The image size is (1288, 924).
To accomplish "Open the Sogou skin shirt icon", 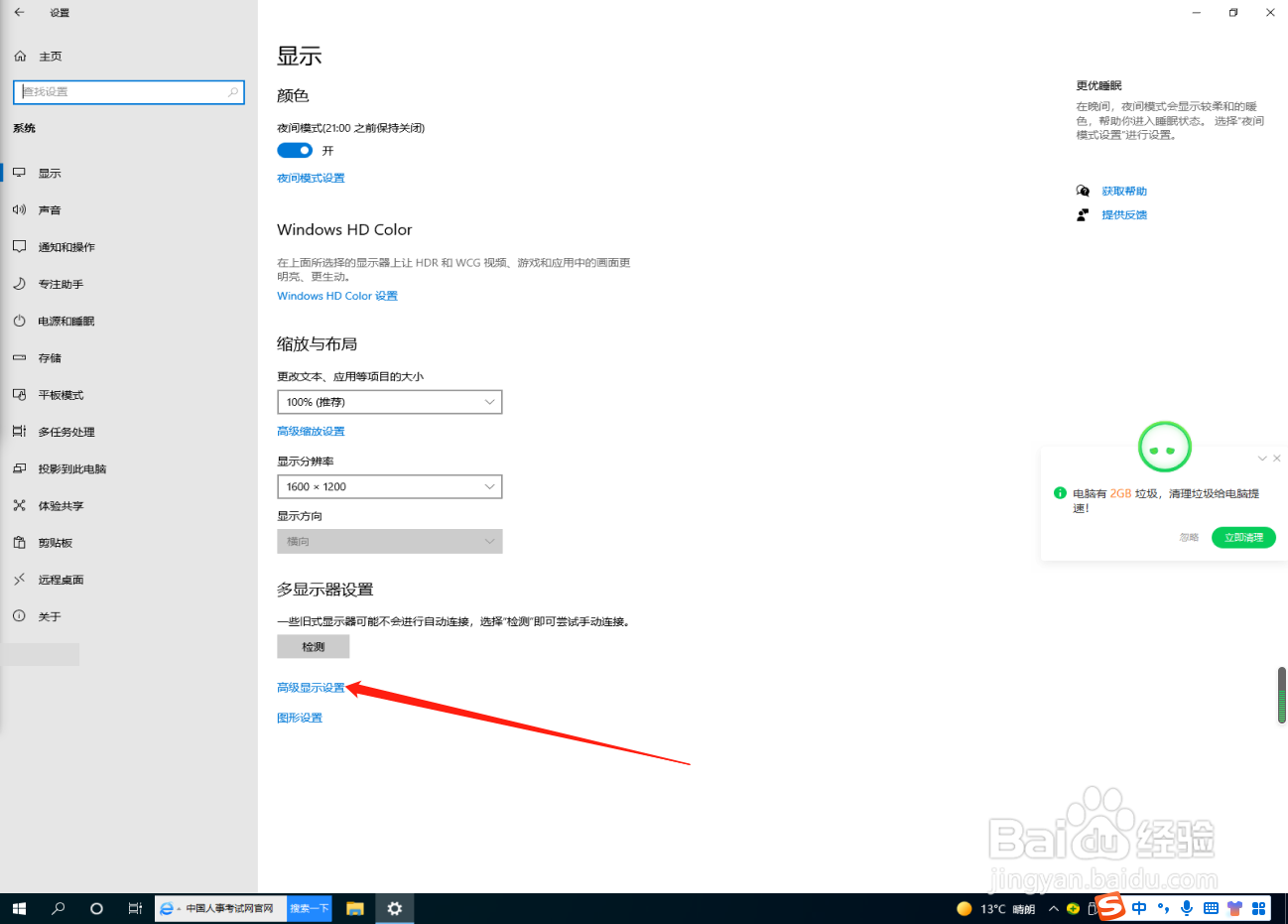I will tap(1234, 908).
